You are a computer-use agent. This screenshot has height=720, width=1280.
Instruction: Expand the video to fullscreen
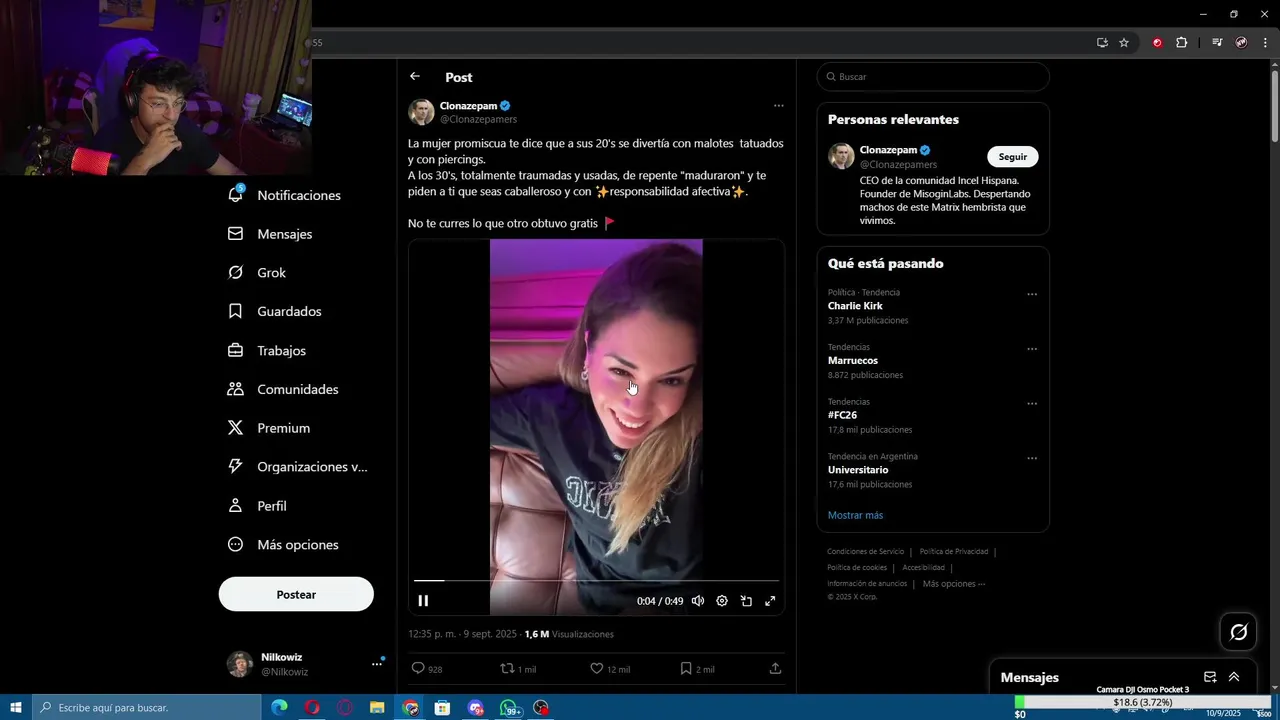pyautogui.click(x=770, y=601)
